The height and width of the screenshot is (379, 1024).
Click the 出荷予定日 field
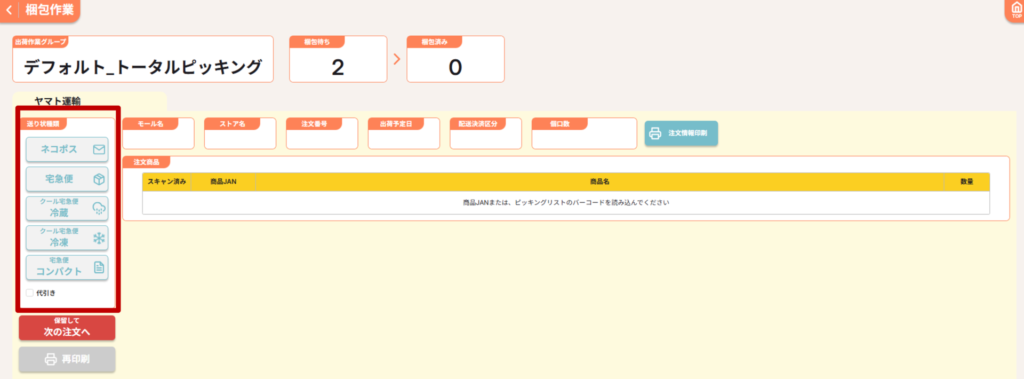tap(404, 134)
